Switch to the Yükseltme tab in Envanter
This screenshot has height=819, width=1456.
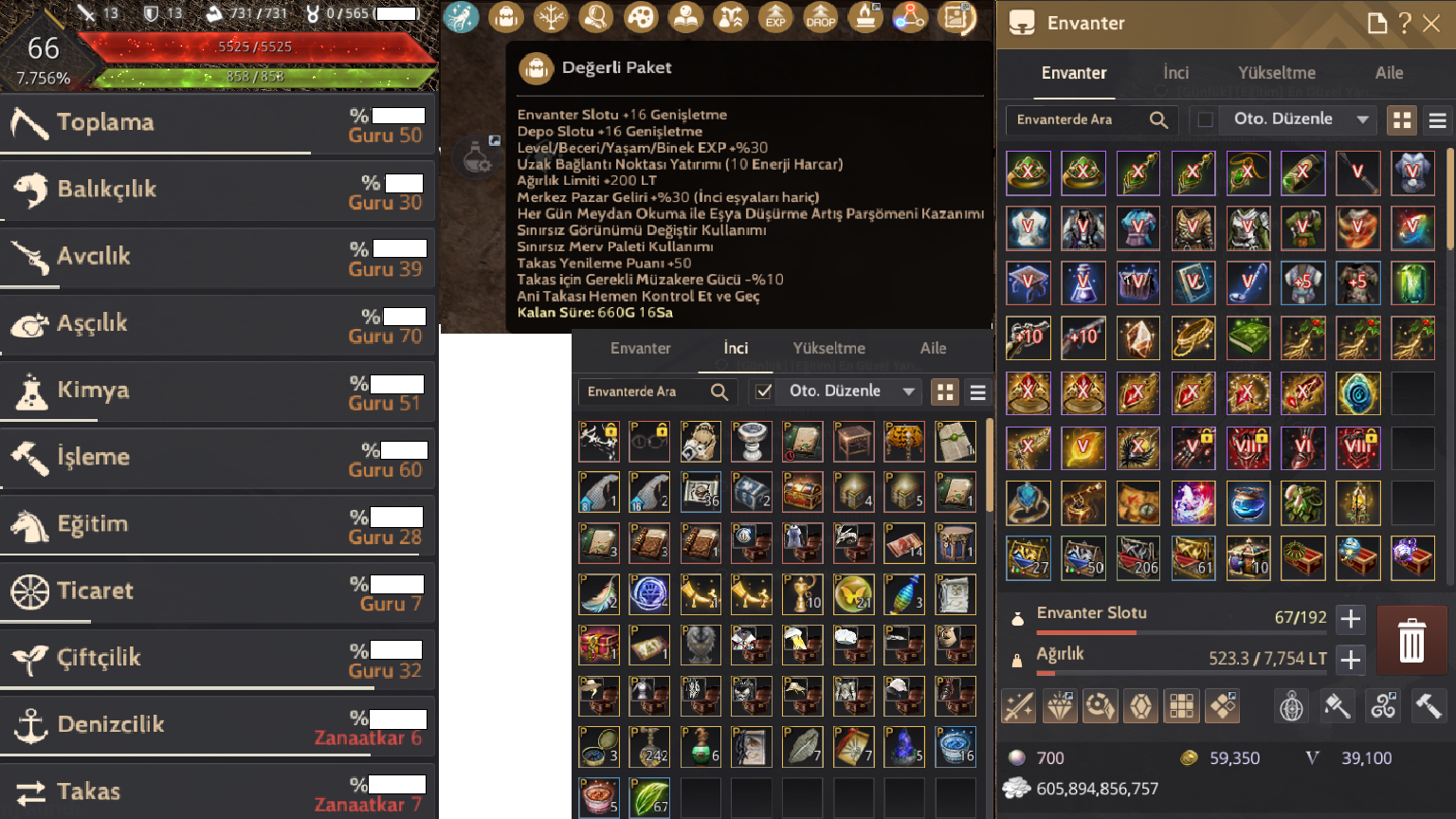[1276, 73]
